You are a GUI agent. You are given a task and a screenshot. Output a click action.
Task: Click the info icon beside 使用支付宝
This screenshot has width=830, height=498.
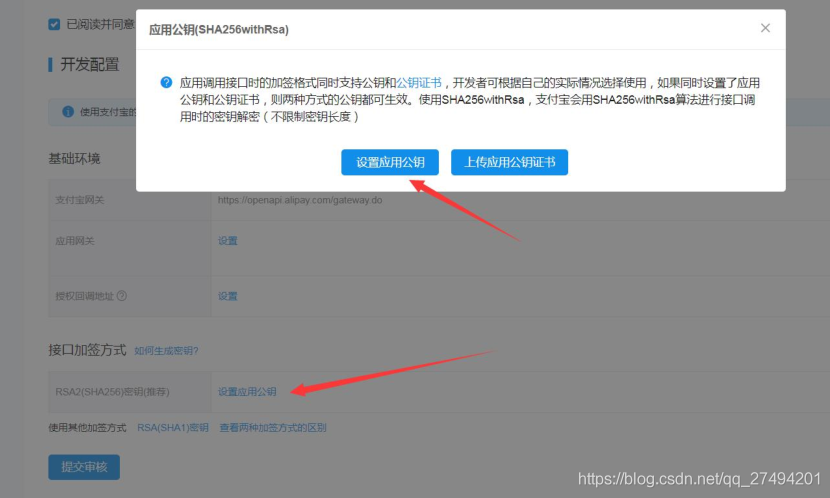point(68,112)
